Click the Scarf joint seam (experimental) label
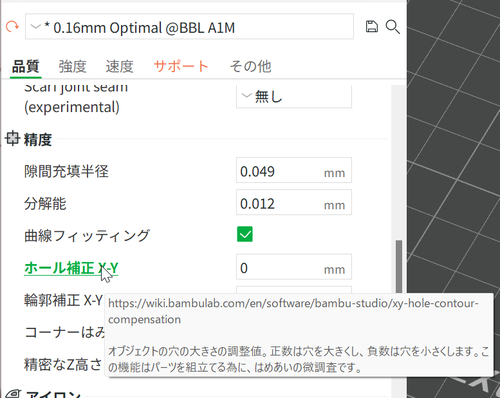The width and height of the screenshot is (500, 398). tap(76, 99)
